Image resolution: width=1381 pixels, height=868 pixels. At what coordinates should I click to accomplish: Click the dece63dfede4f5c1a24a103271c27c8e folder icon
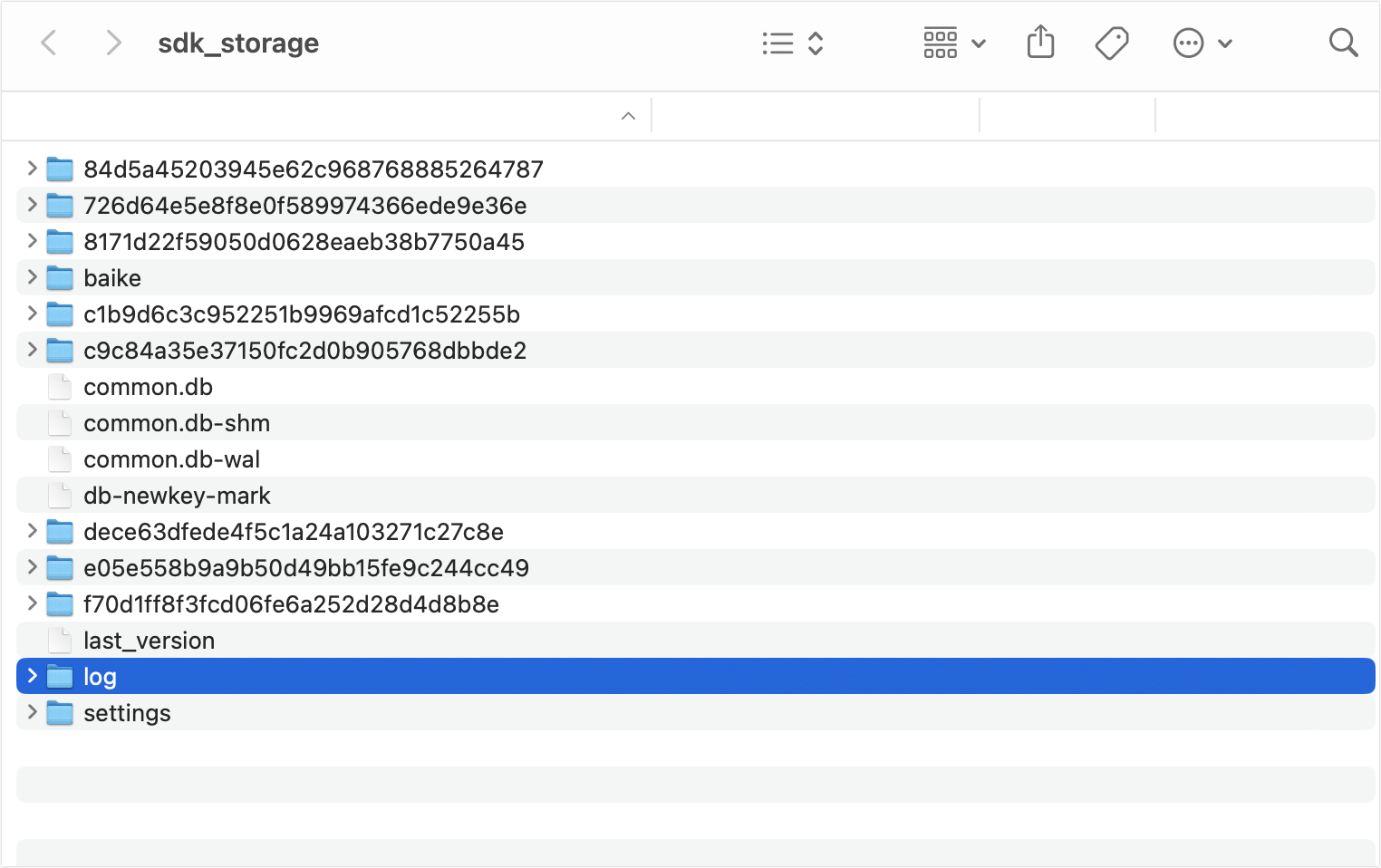(60, 532)
